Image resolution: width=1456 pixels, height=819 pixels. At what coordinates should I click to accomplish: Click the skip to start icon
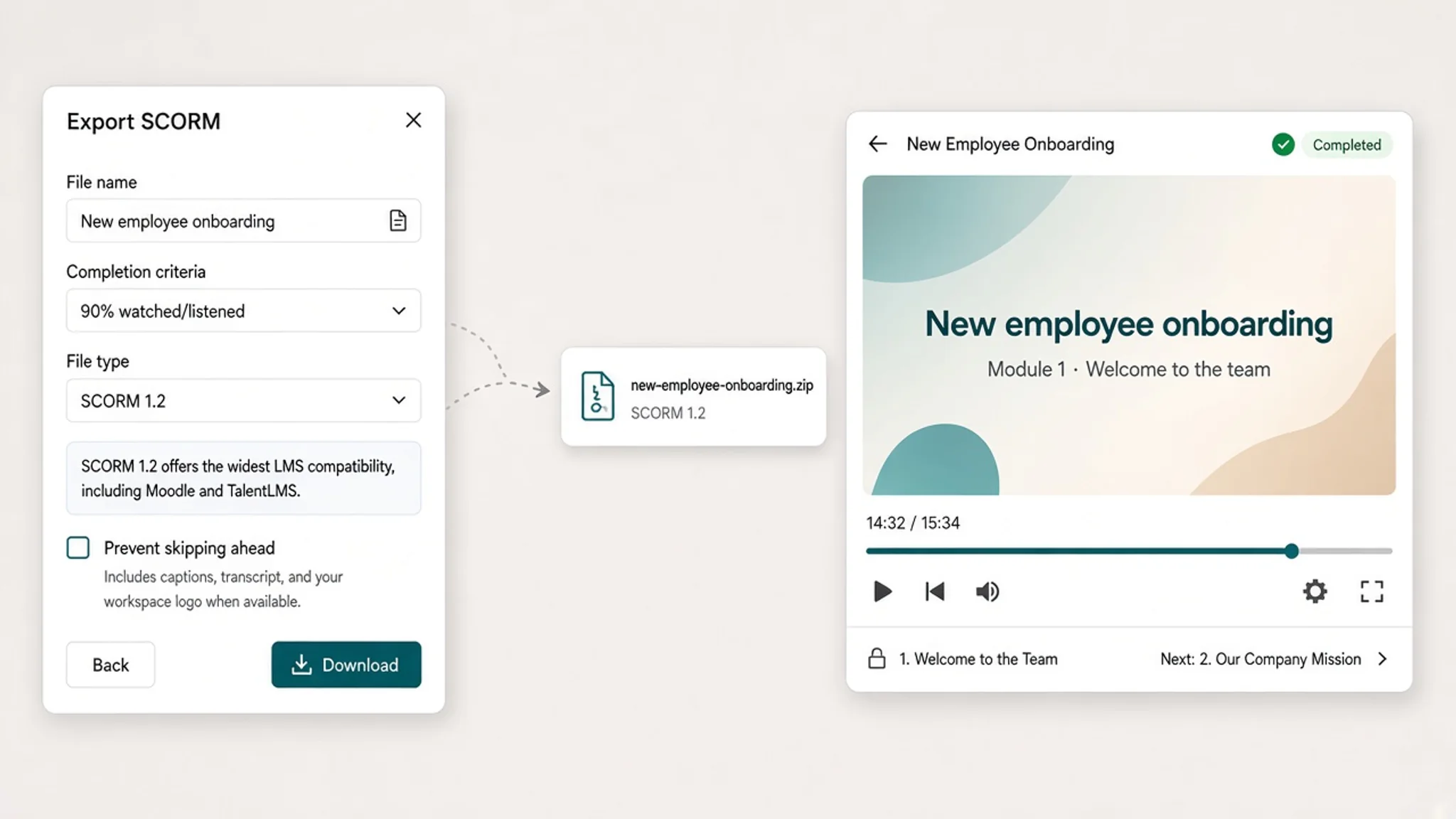click(935, 591)
